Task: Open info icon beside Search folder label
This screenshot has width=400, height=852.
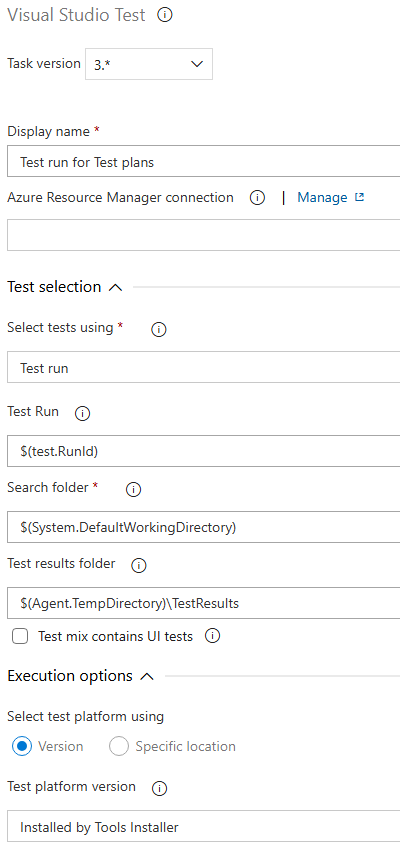Action: coord(133,490)
